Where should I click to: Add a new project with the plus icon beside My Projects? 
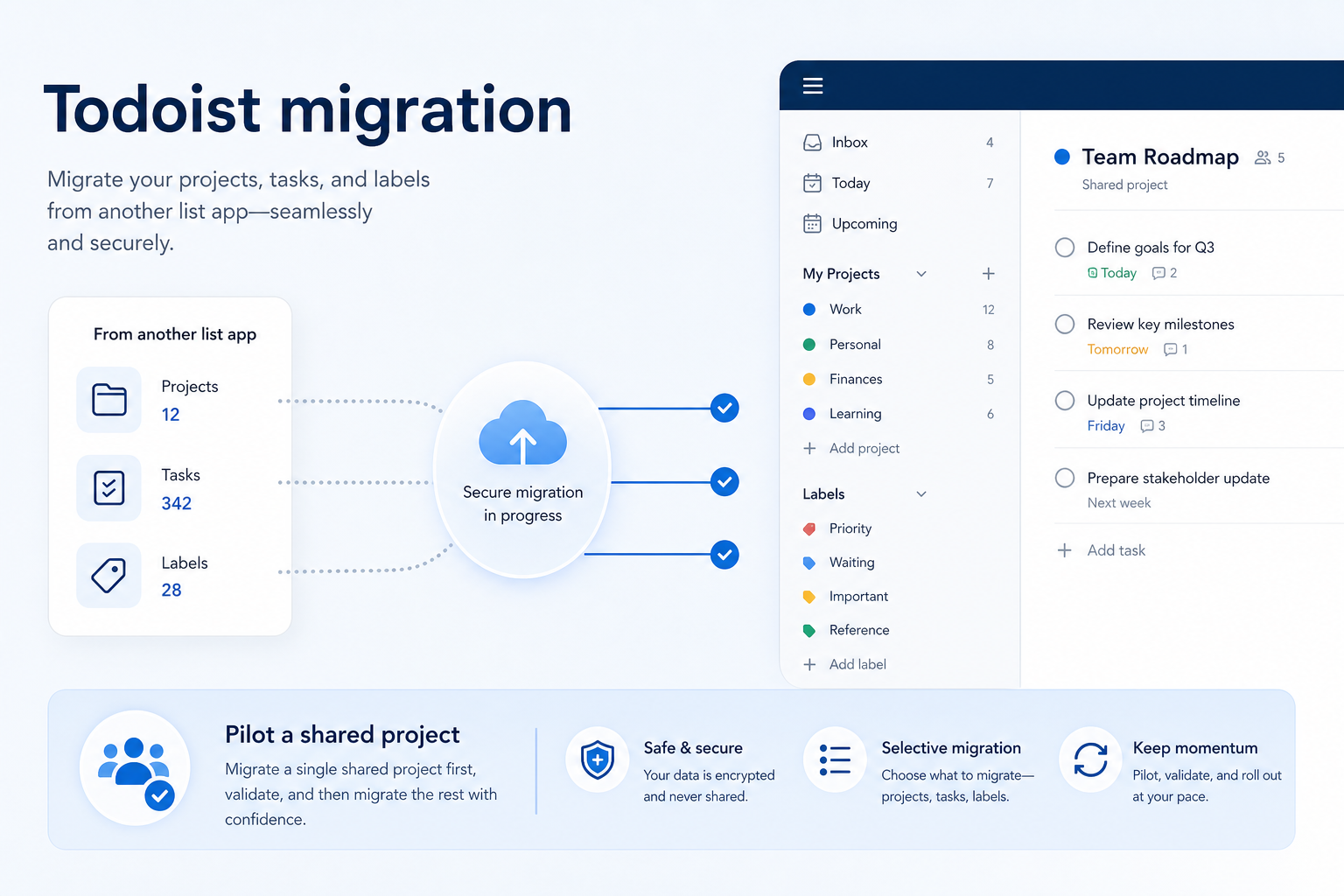point(989,274)
